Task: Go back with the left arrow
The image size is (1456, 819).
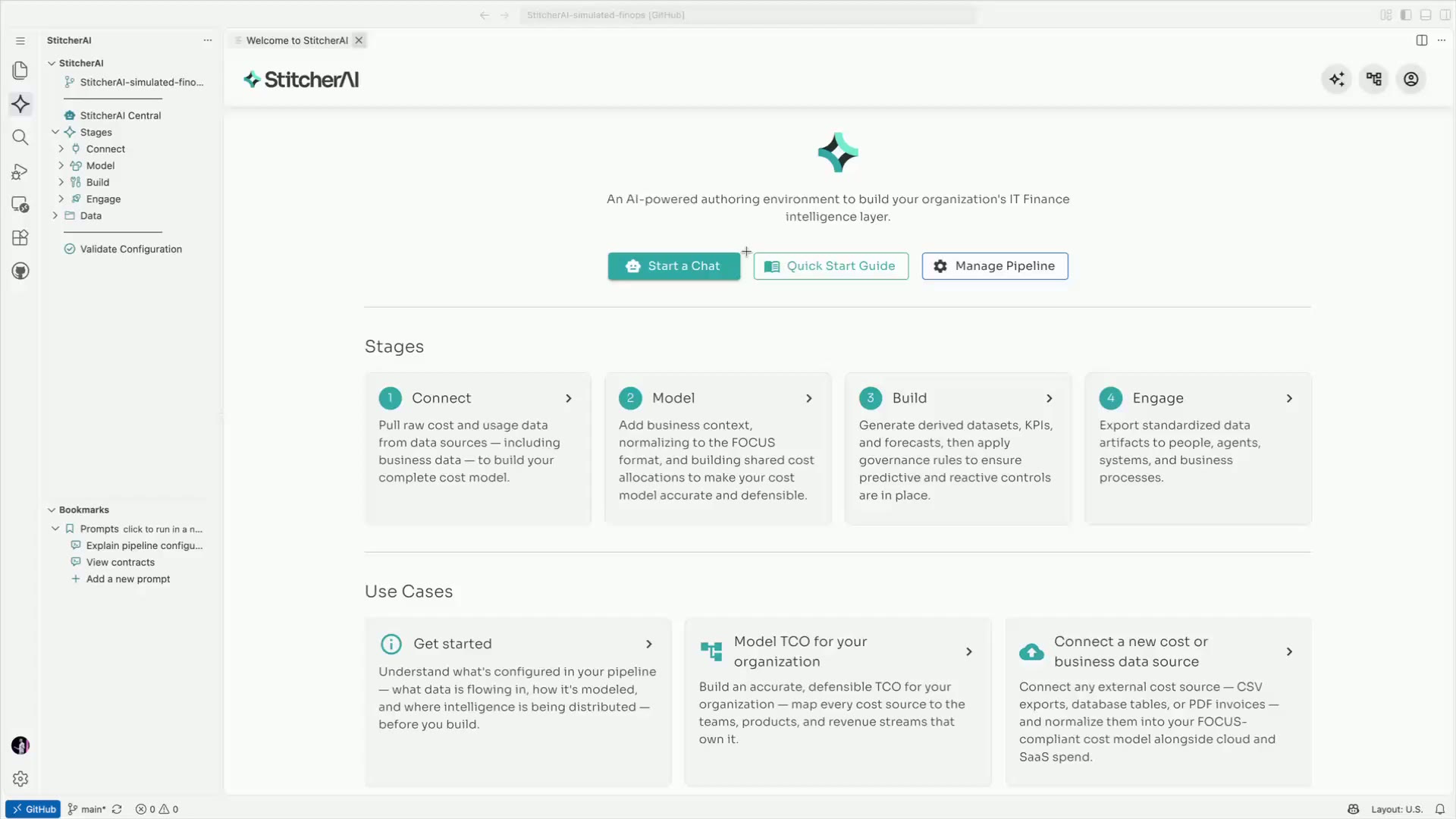Action: (x=485, y=15)
